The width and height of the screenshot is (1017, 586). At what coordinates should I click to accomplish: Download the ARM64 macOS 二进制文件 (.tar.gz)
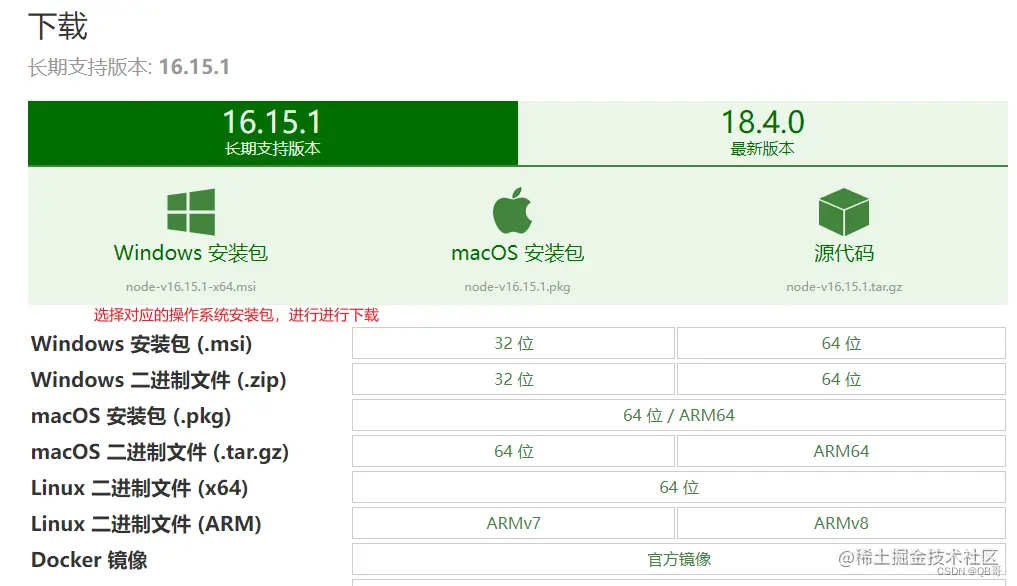[841, 451]
